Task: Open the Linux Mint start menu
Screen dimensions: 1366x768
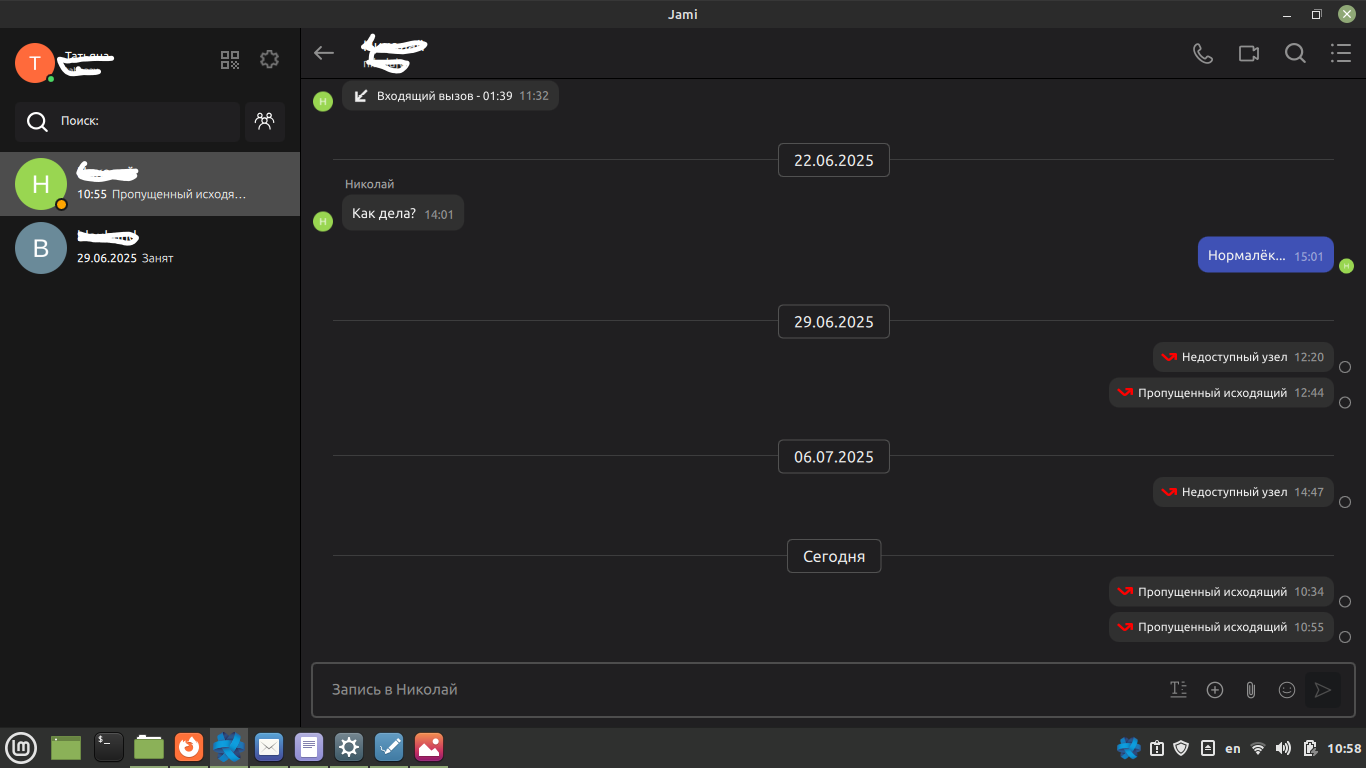Action: pyautogui.click(x=21, y=747)
